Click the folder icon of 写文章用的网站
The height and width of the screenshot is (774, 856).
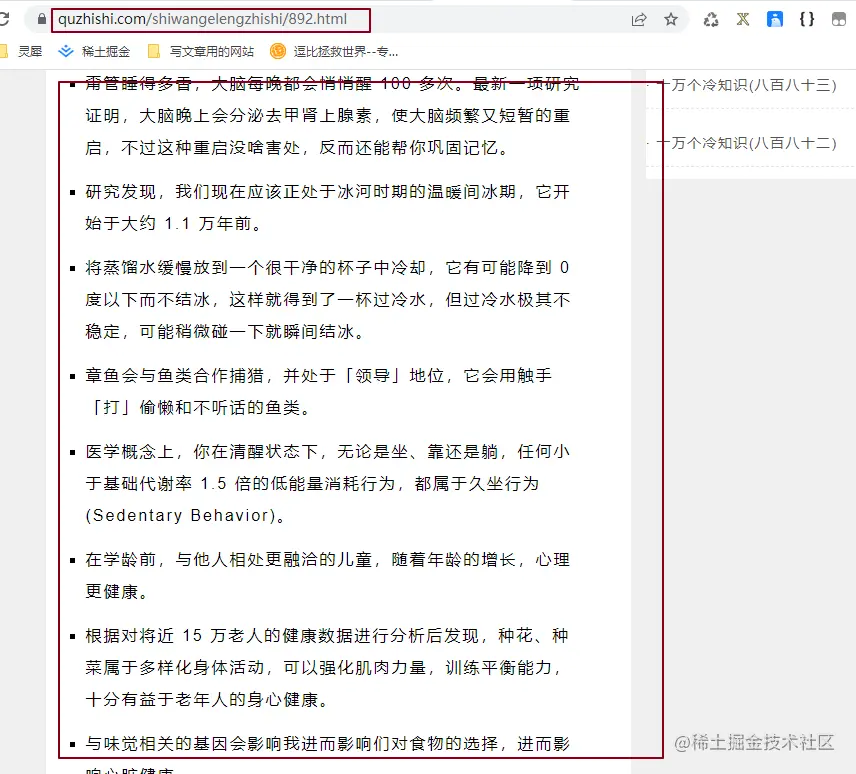point(154,51)
